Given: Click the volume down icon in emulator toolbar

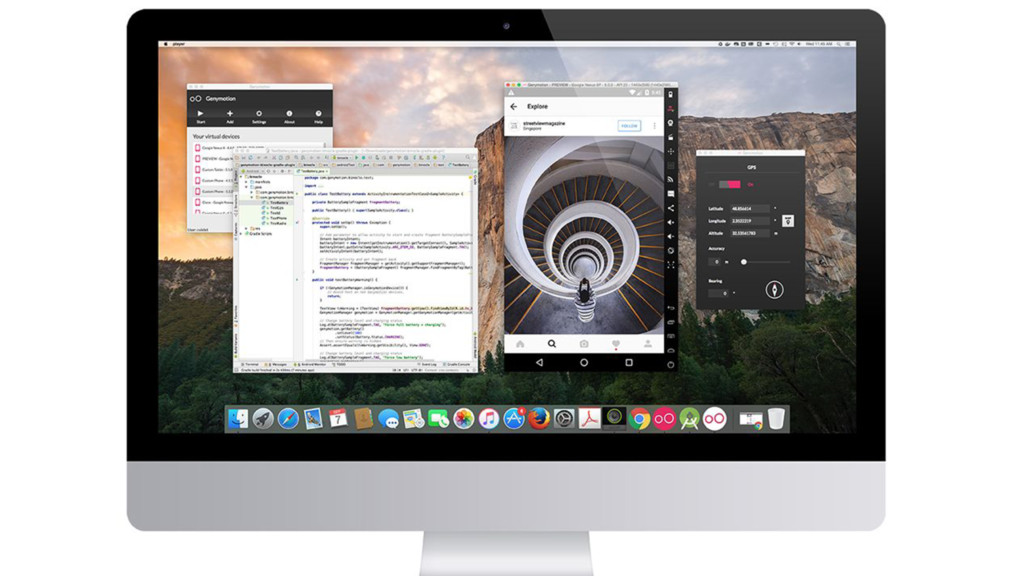Looking at the screenshot, I should [x=671, y=236].
